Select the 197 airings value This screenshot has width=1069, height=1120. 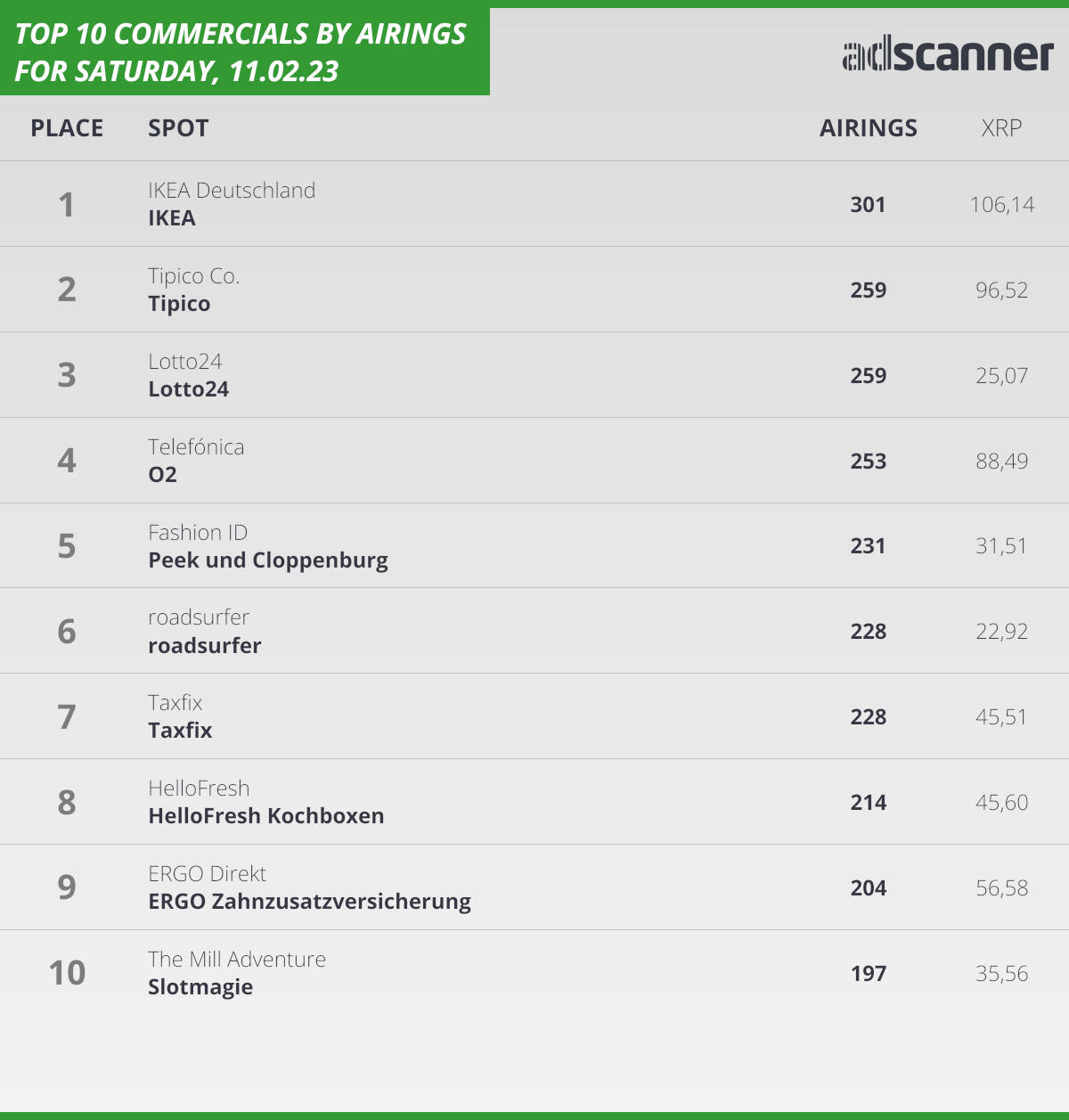pyautogui.click(x=869, y=974)
